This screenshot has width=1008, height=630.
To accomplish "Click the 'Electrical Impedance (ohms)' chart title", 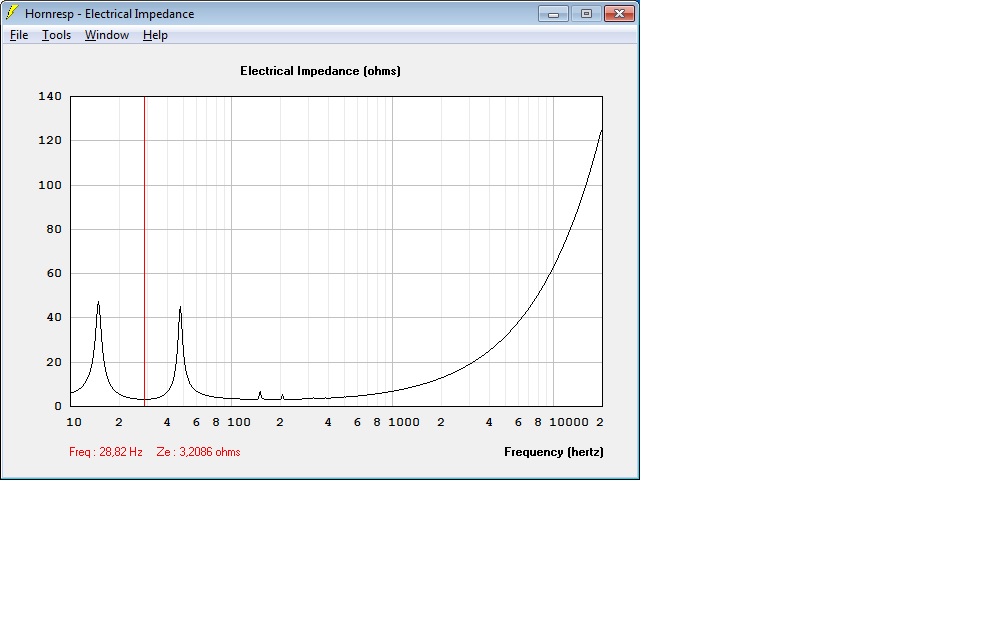I will point(320,71).
